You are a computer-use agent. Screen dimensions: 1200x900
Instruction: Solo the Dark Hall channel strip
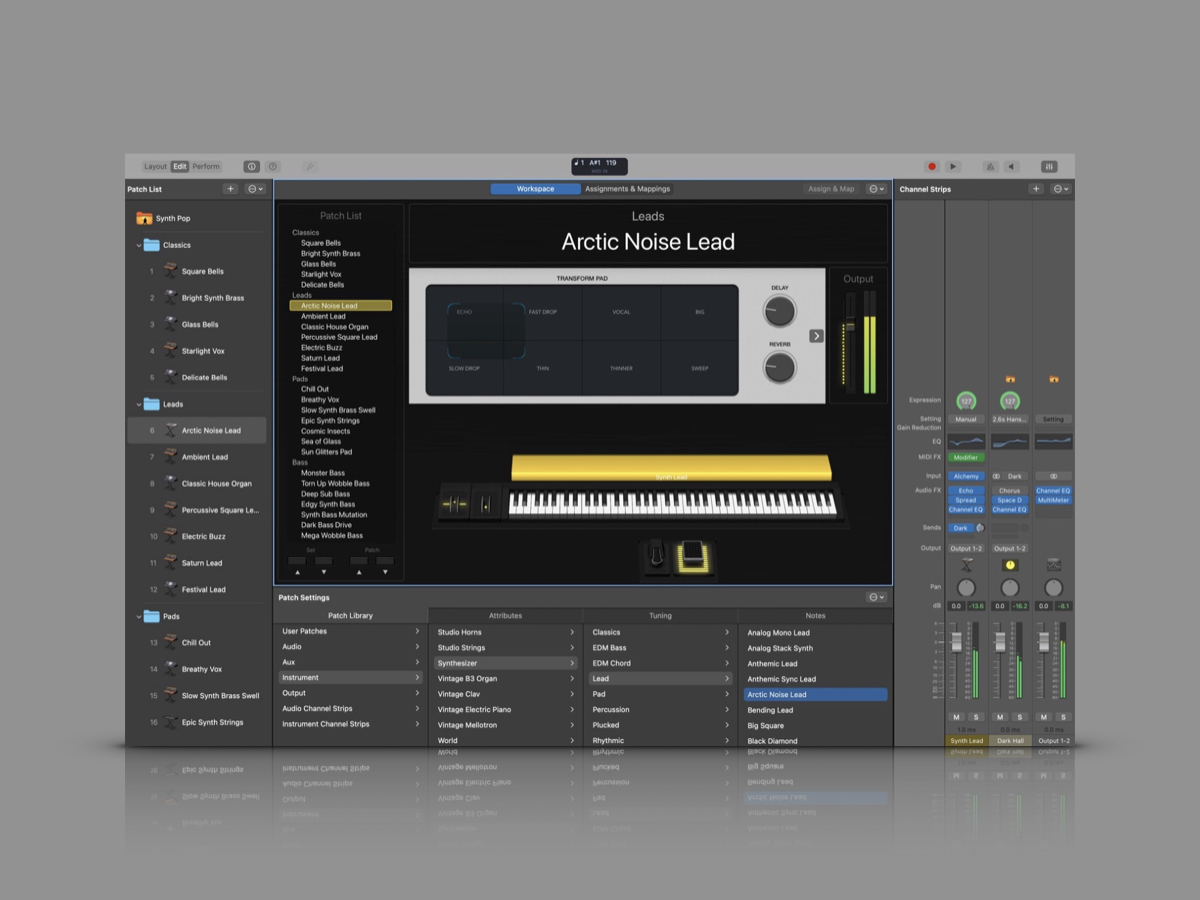(x=1018, y=717)
